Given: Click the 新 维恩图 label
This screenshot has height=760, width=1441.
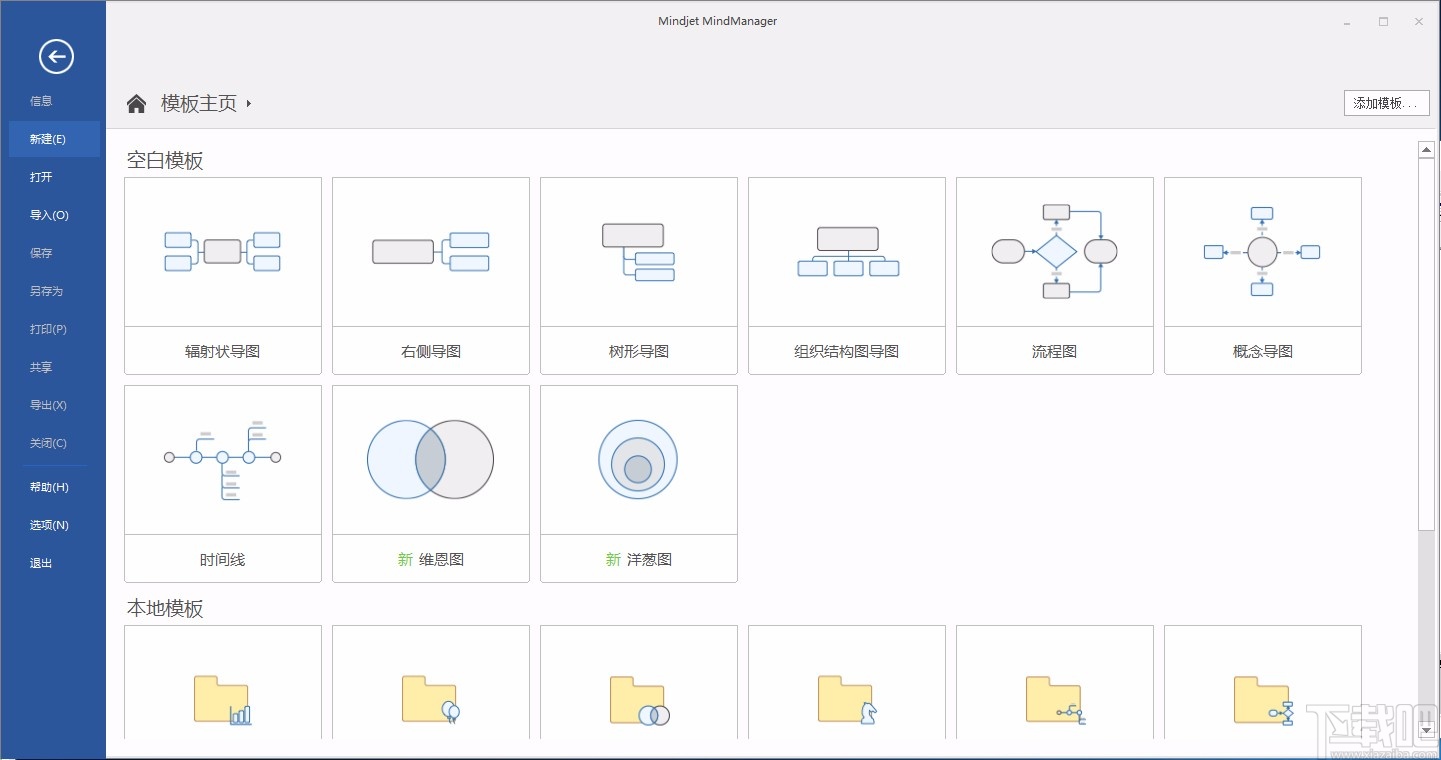Looking at the screenshot, I should tap(430, 559).
